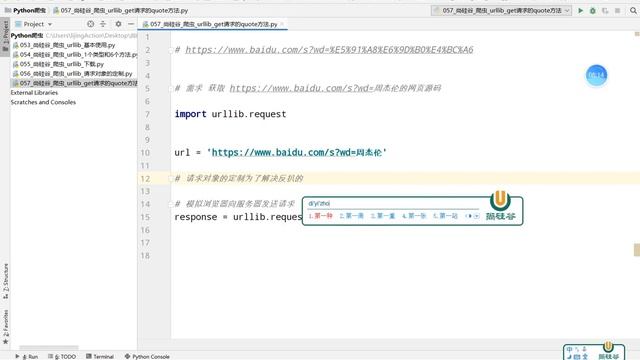Choose IME candidate 5 in popup
Screen dimensions: 640x360
click(445, 216)
